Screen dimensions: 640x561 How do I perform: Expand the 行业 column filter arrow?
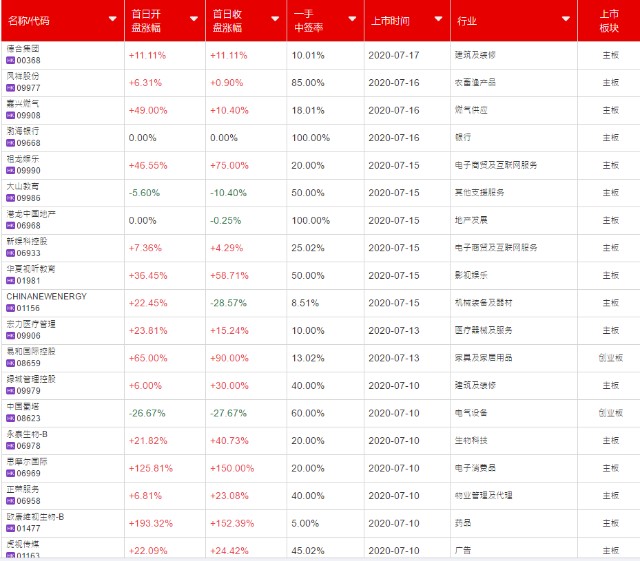click(563, 20)
